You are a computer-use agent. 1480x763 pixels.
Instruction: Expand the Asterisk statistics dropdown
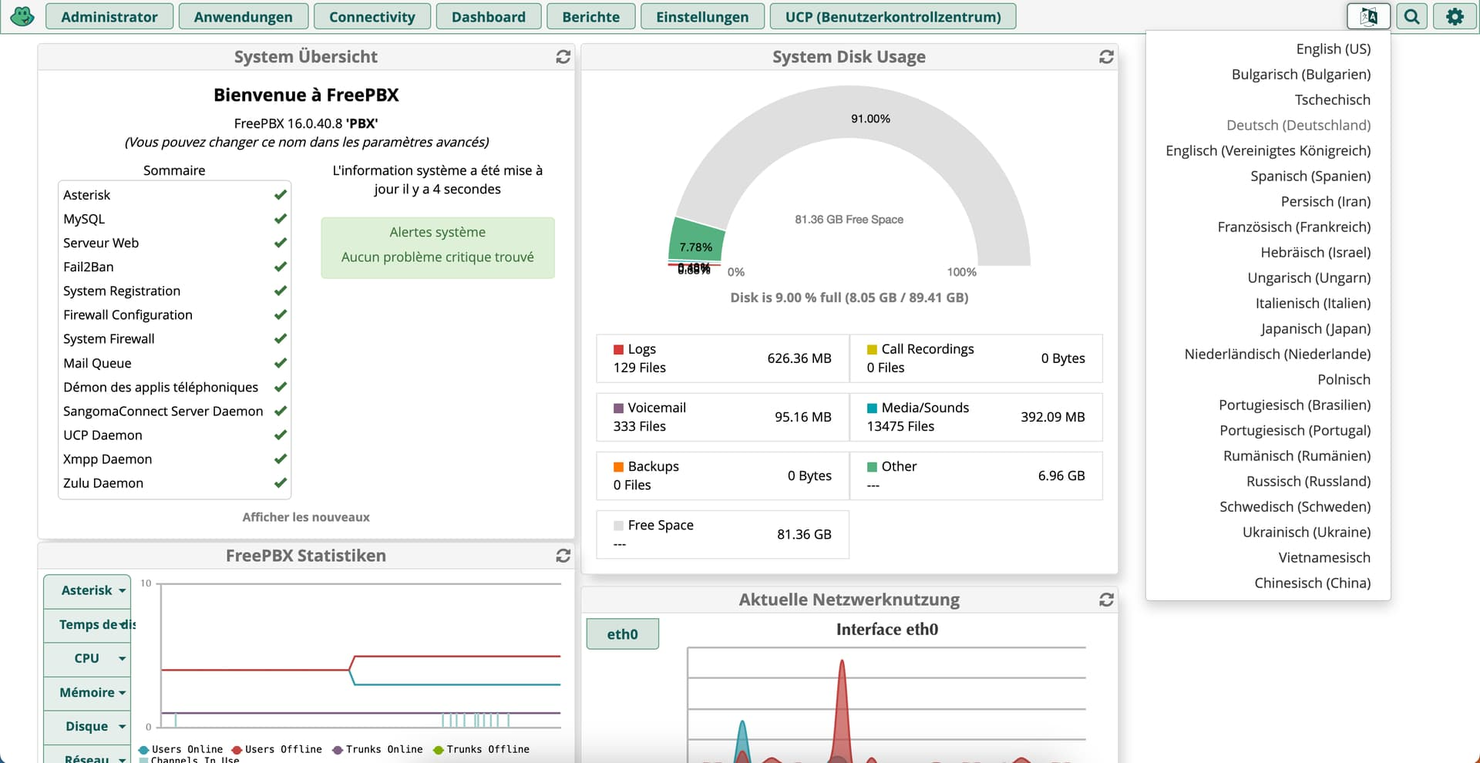87,590
